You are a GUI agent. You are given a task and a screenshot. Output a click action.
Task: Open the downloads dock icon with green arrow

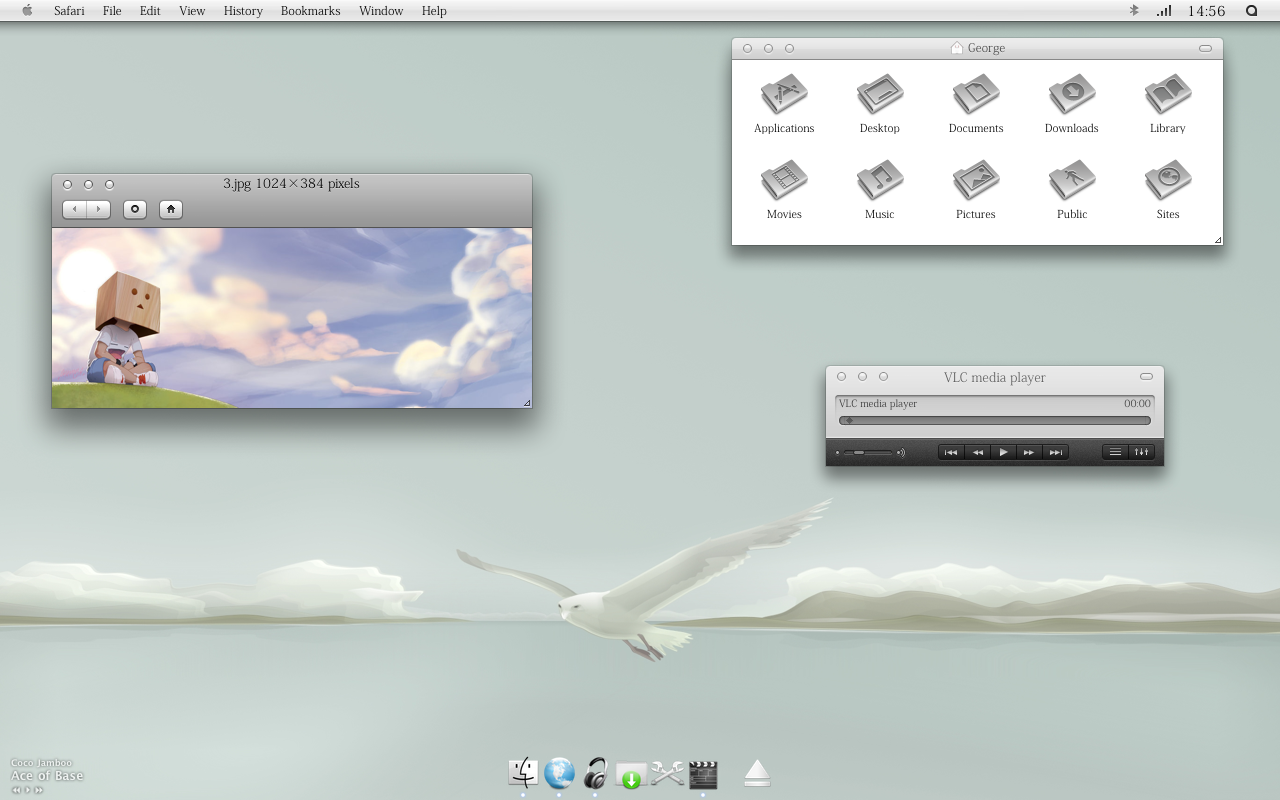(x=631, y=775)
